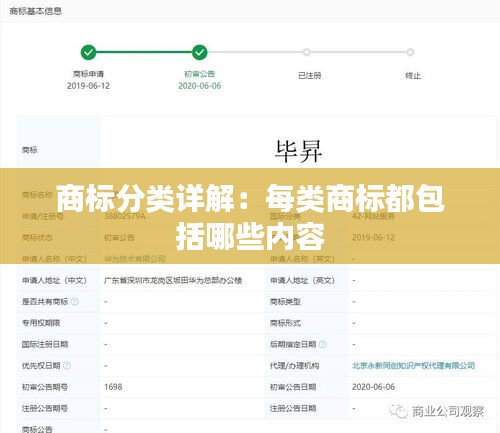Click the 代理/办理机构 label
500x433 pixels.
click(294, 366)
